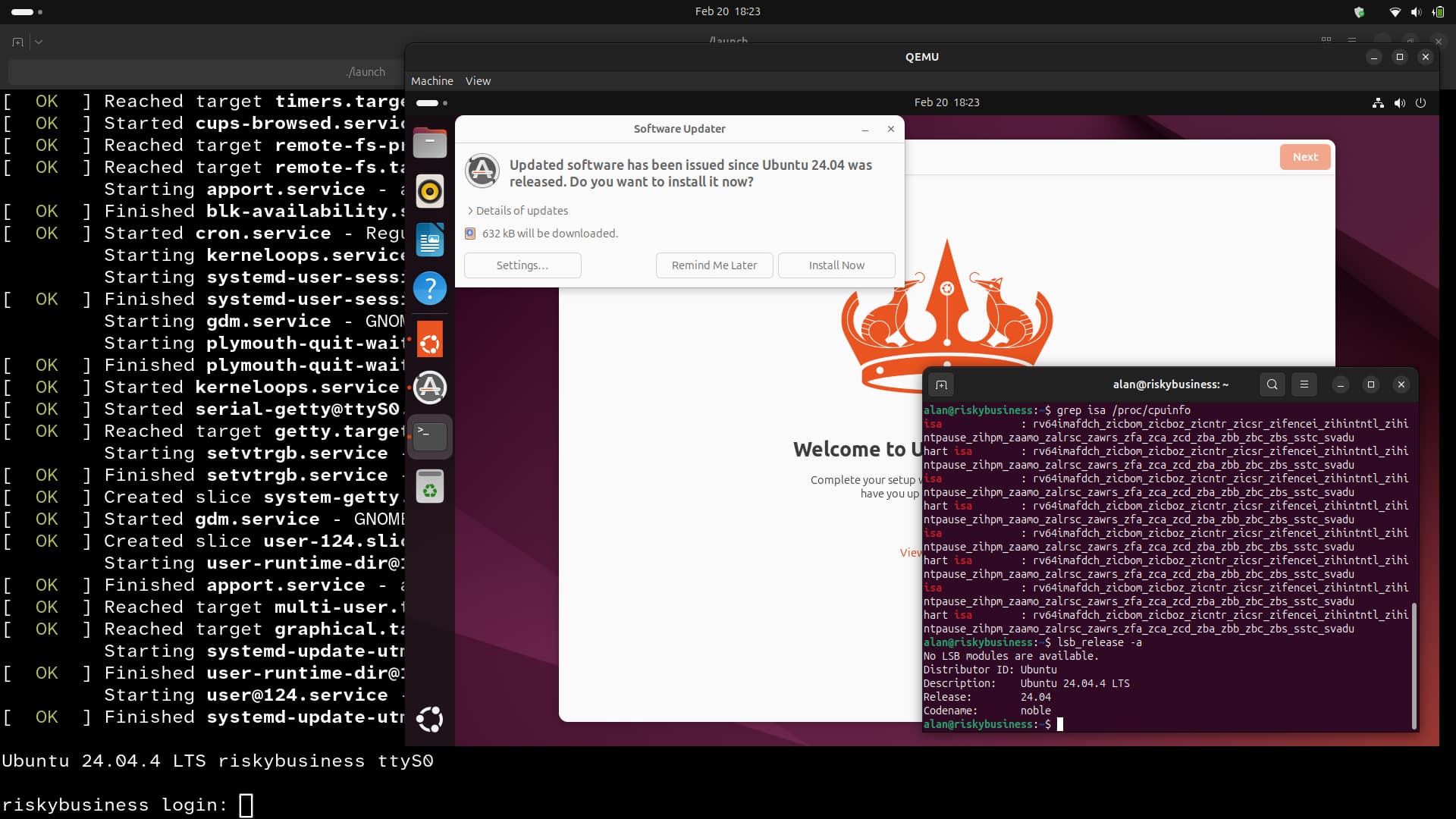1456x819 pixels.
Task: Open host terminal tab dropdown arrow
Action: click(x=39, y=42)
